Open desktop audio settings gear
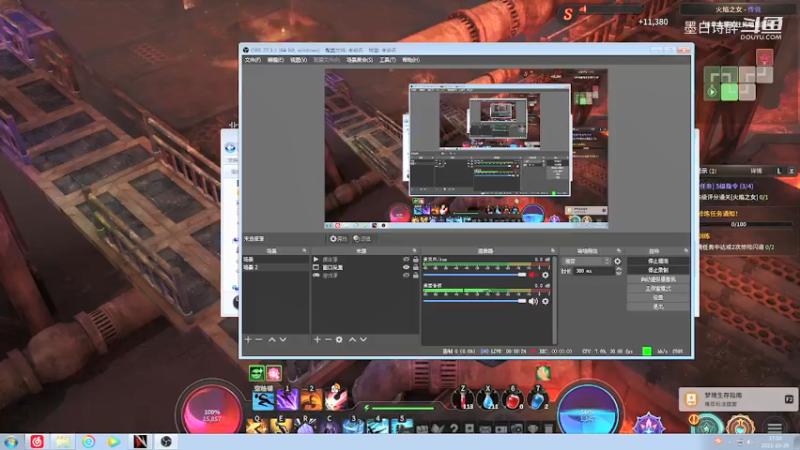800x450 pixels. tap(545, 301)
